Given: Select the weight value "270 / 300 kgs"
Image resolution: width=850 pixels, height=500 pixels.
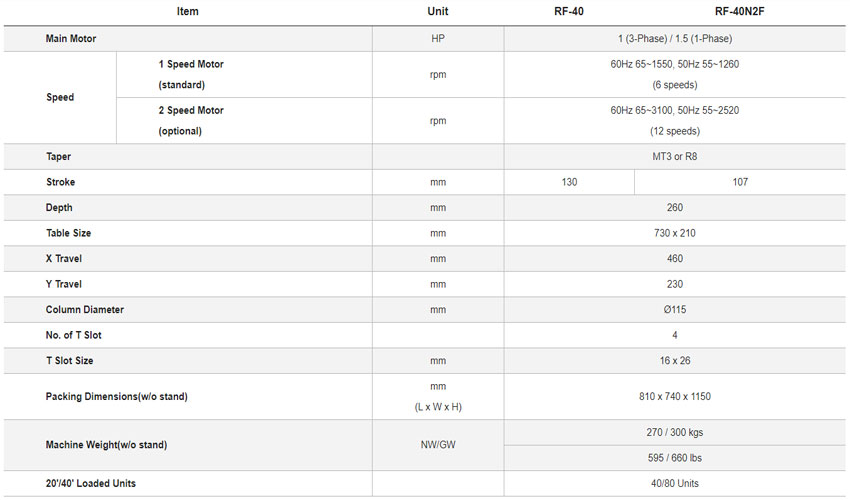Looking at the screenshot, I should pyautogui.click(x=674, y=433).
